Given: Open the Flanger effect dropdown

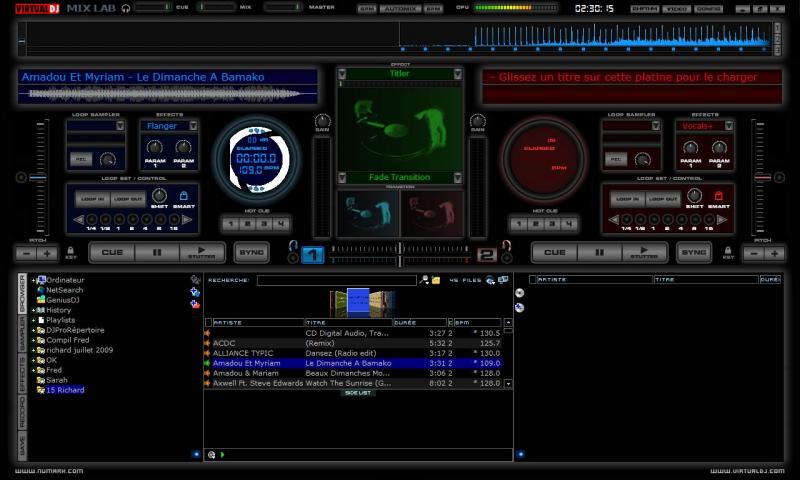Looking at the screenshot, I should click(x=192, y=127).
